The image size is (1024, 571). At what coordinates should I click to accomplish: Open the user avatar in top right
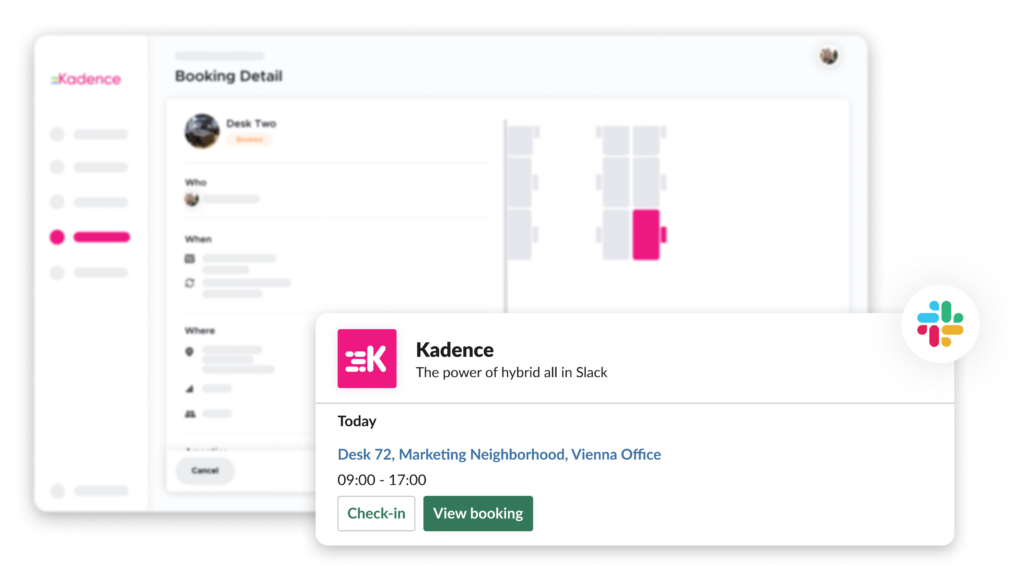(829, 56)
